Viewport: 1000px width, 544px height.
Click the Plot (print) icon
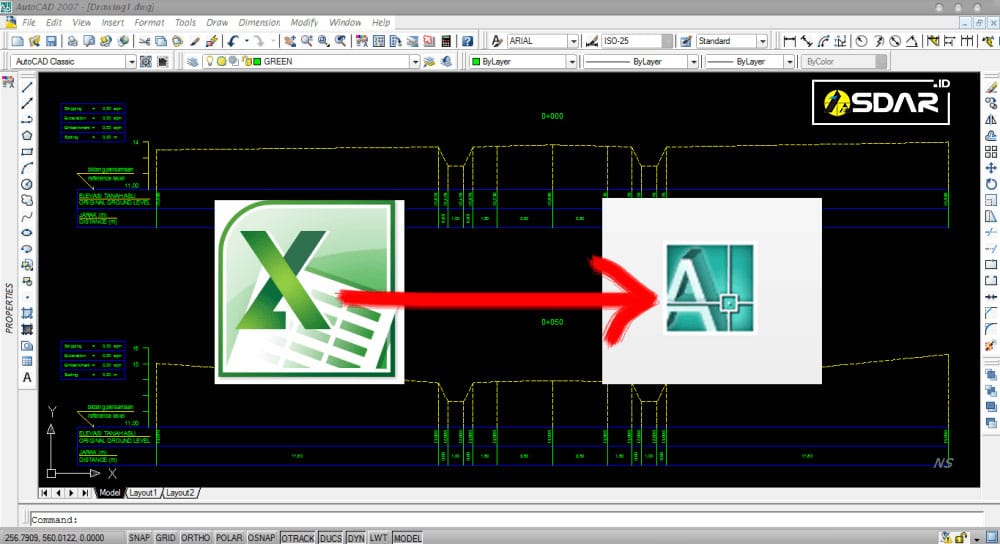(72, 41)
